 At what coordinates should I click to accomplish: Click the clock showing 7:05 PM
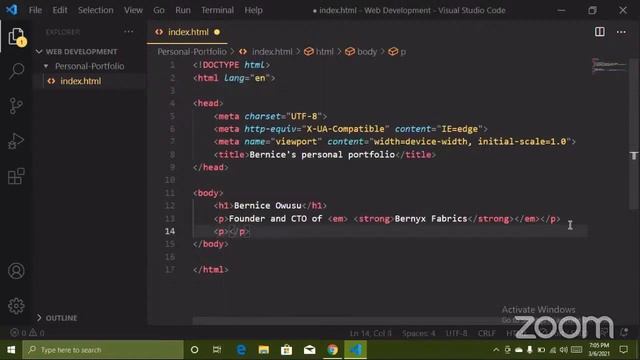point(599,350)
